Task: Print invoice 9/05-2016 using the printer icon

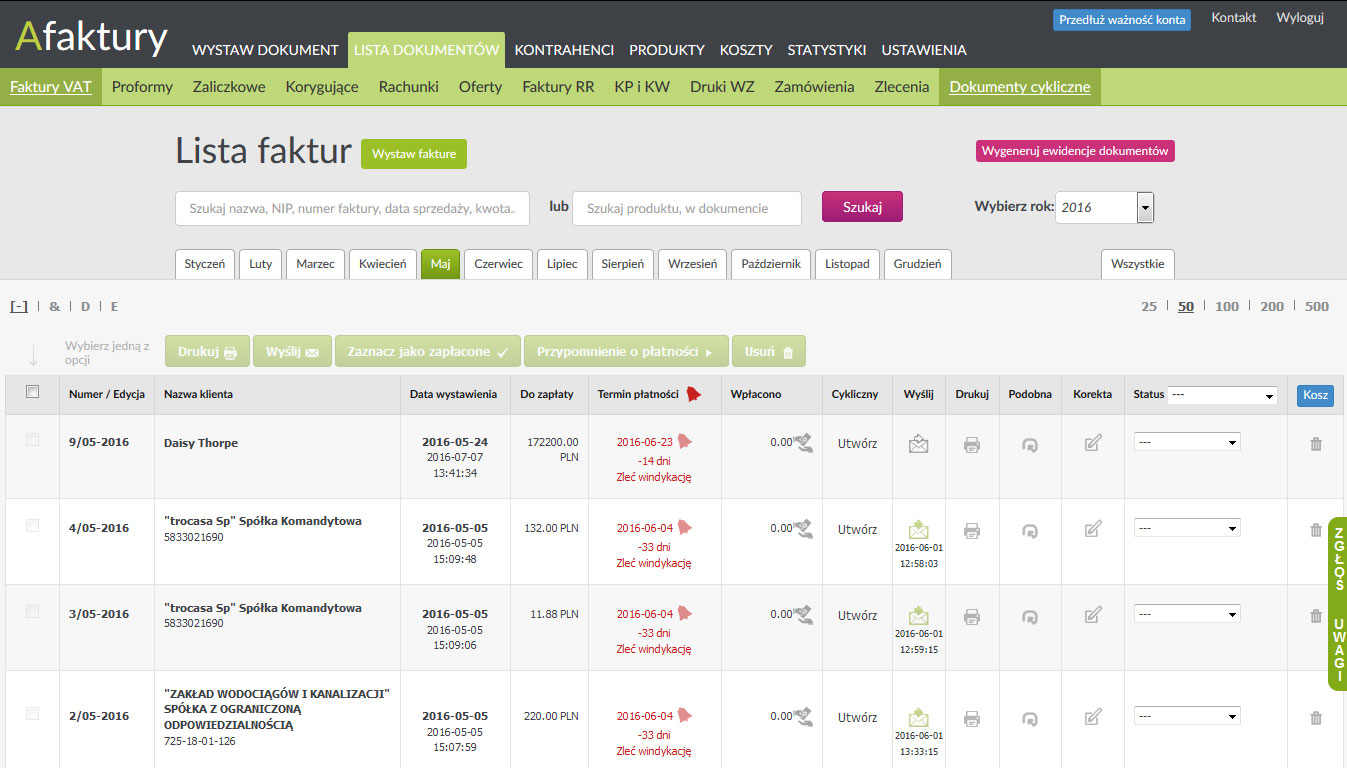Action: click(971, 442)
